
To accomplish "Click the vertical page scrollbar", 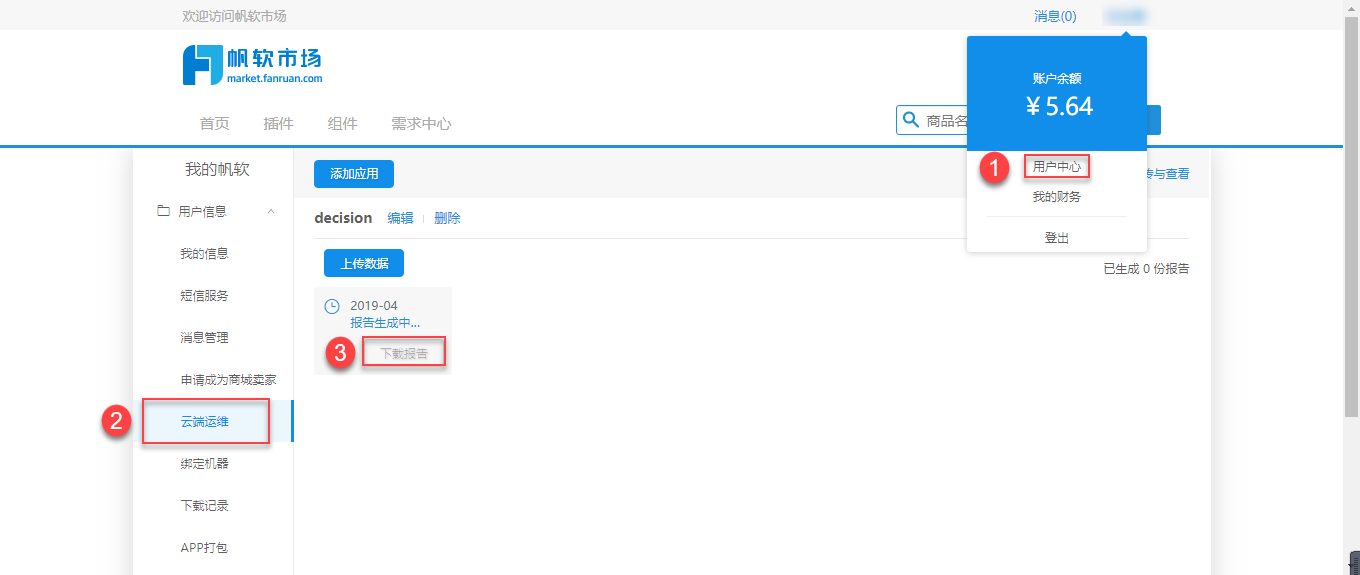I will pyautogui.click(x=1351, y=215).
